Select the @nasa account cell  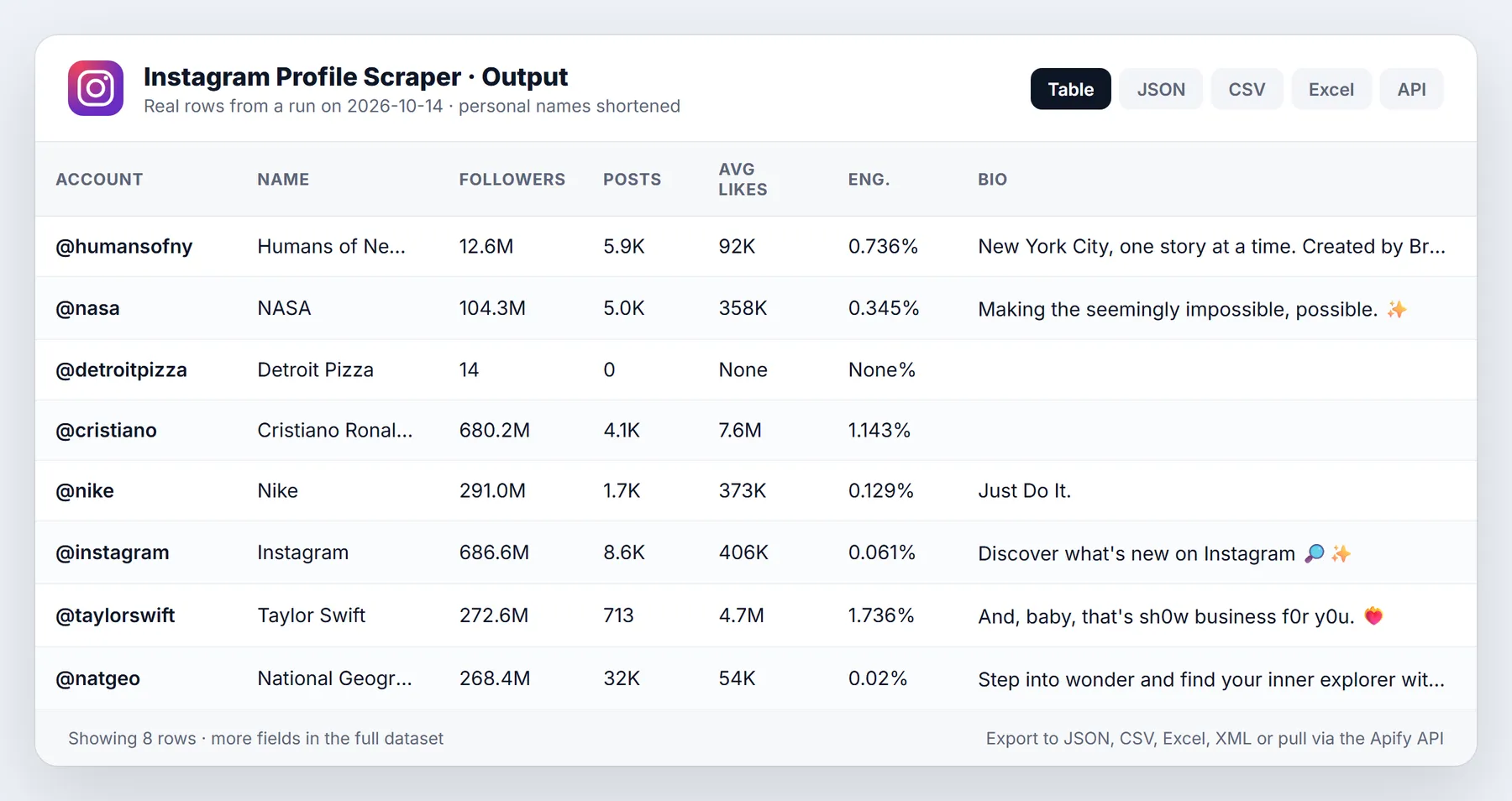click(x=87, y=309)
